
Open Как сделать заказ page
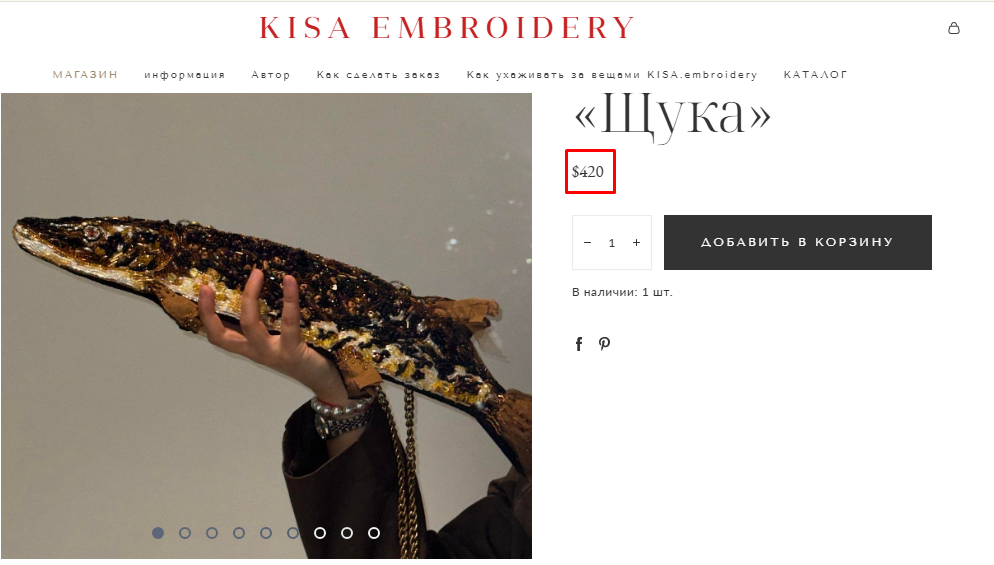click(378, 74)
